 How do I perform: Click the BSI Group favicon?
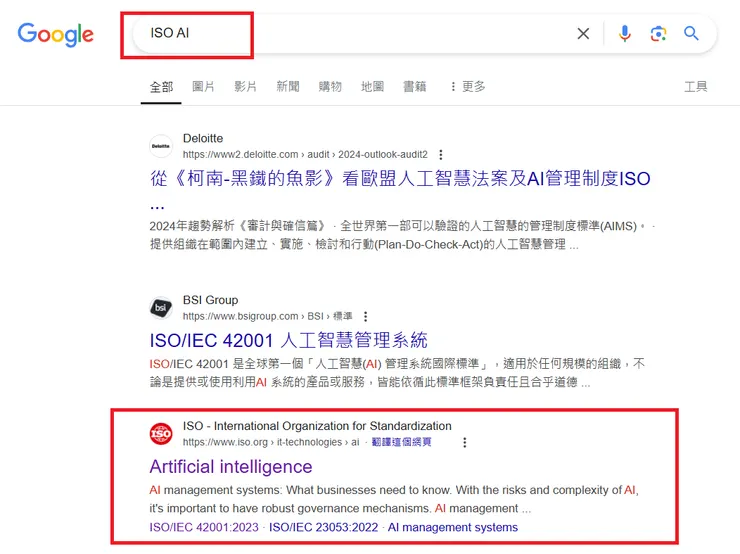(161, 308)
